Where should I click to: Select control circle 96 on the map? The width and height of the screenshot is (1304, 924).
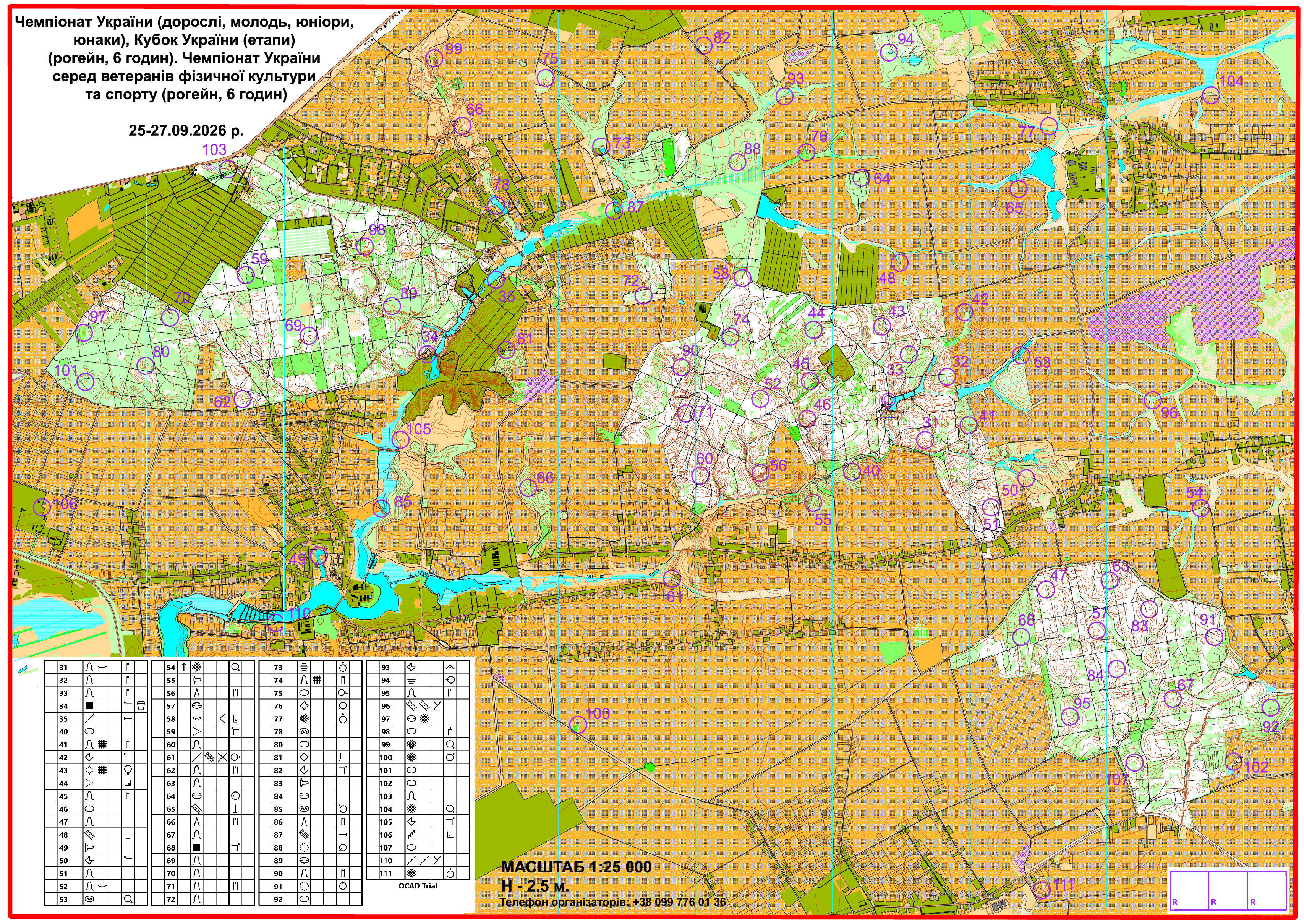pos(1152,400)
